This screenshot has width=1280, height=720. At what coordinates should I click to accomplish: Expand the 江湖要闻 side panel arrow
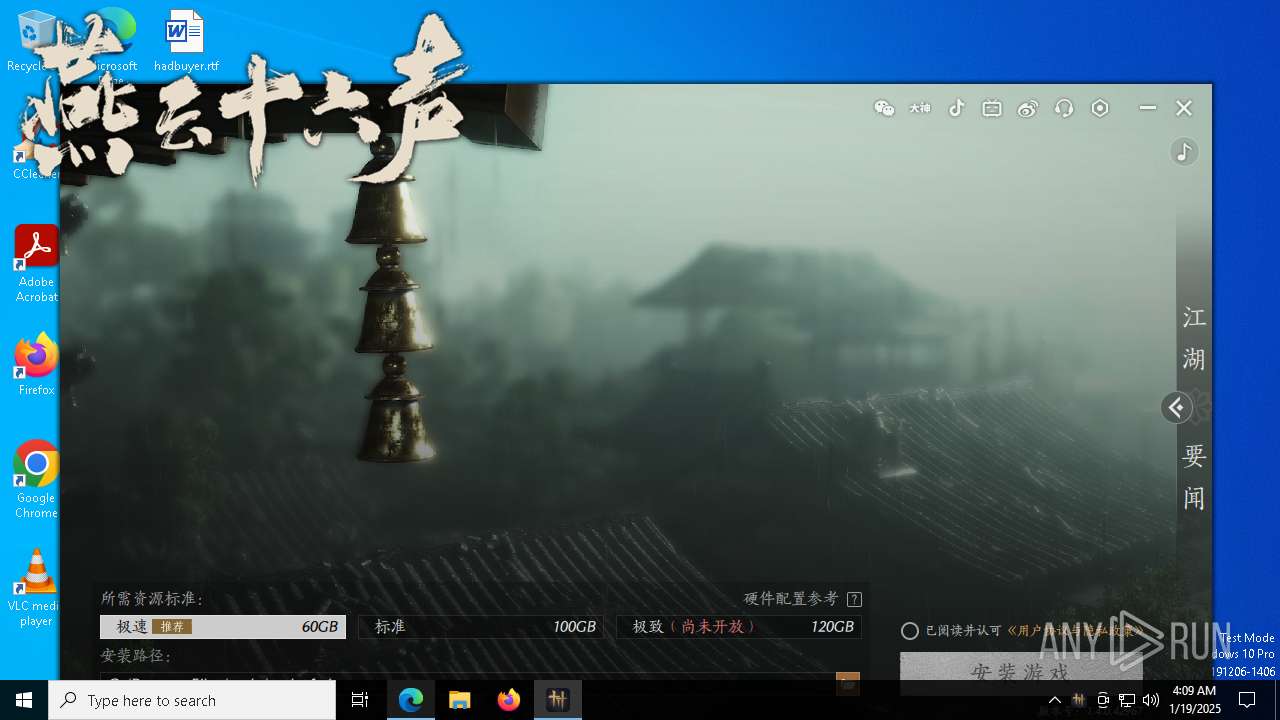[1176, 407]
